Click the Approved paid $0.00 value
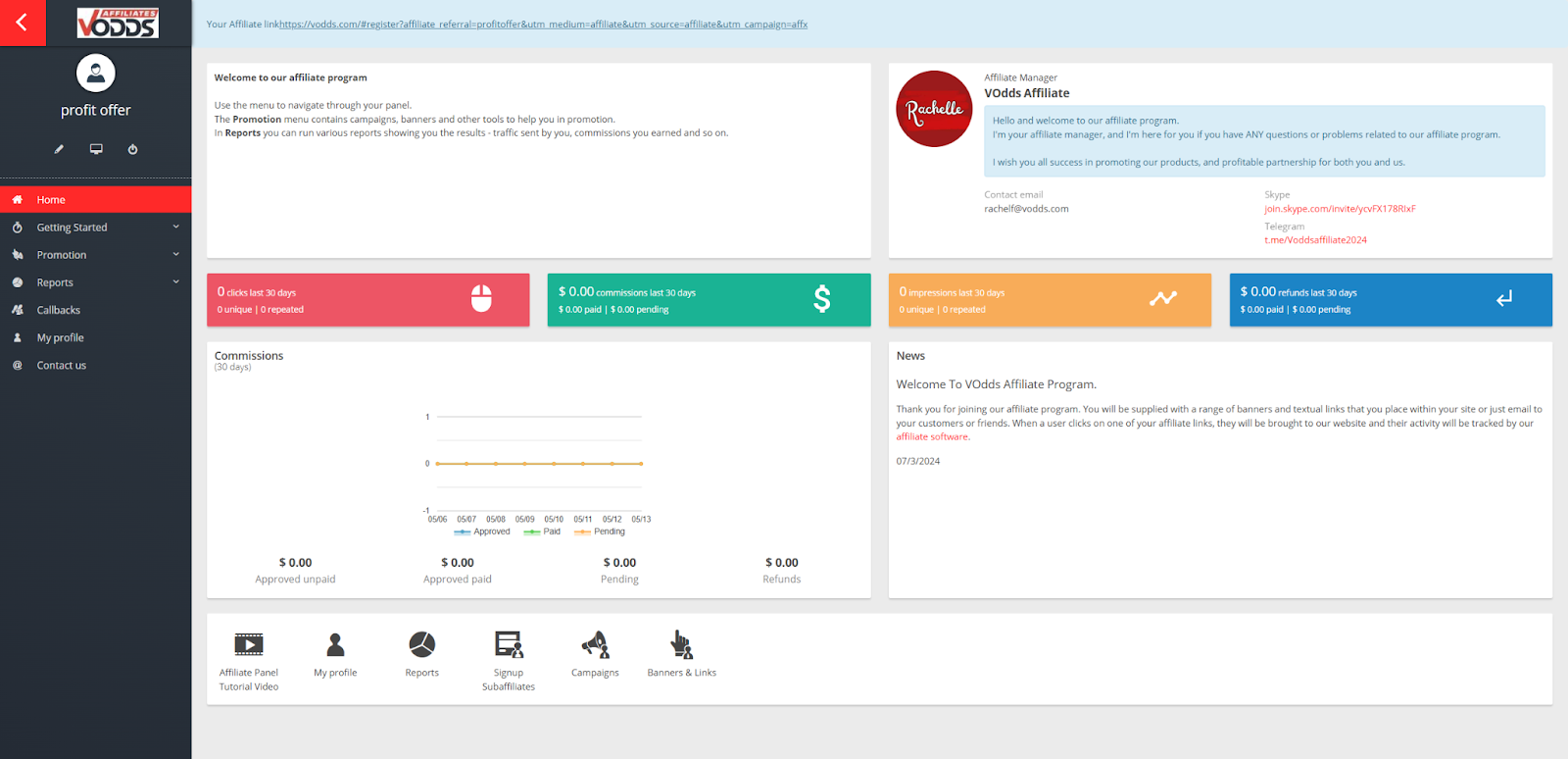The width and height of the screenshot is (1568, 759). 458,563
